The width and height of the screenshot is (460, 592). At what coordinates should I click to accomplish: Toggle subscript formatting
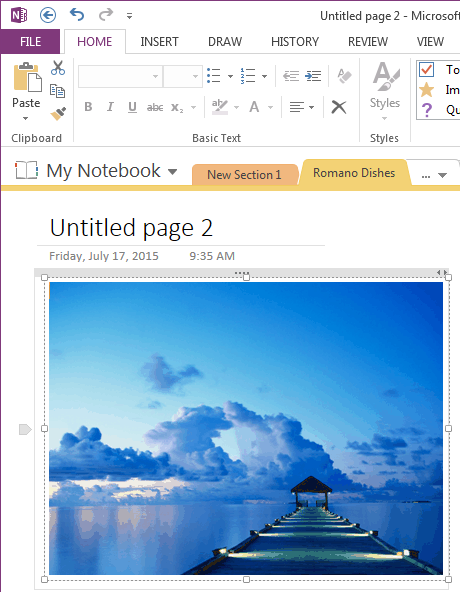click(177, 108)
